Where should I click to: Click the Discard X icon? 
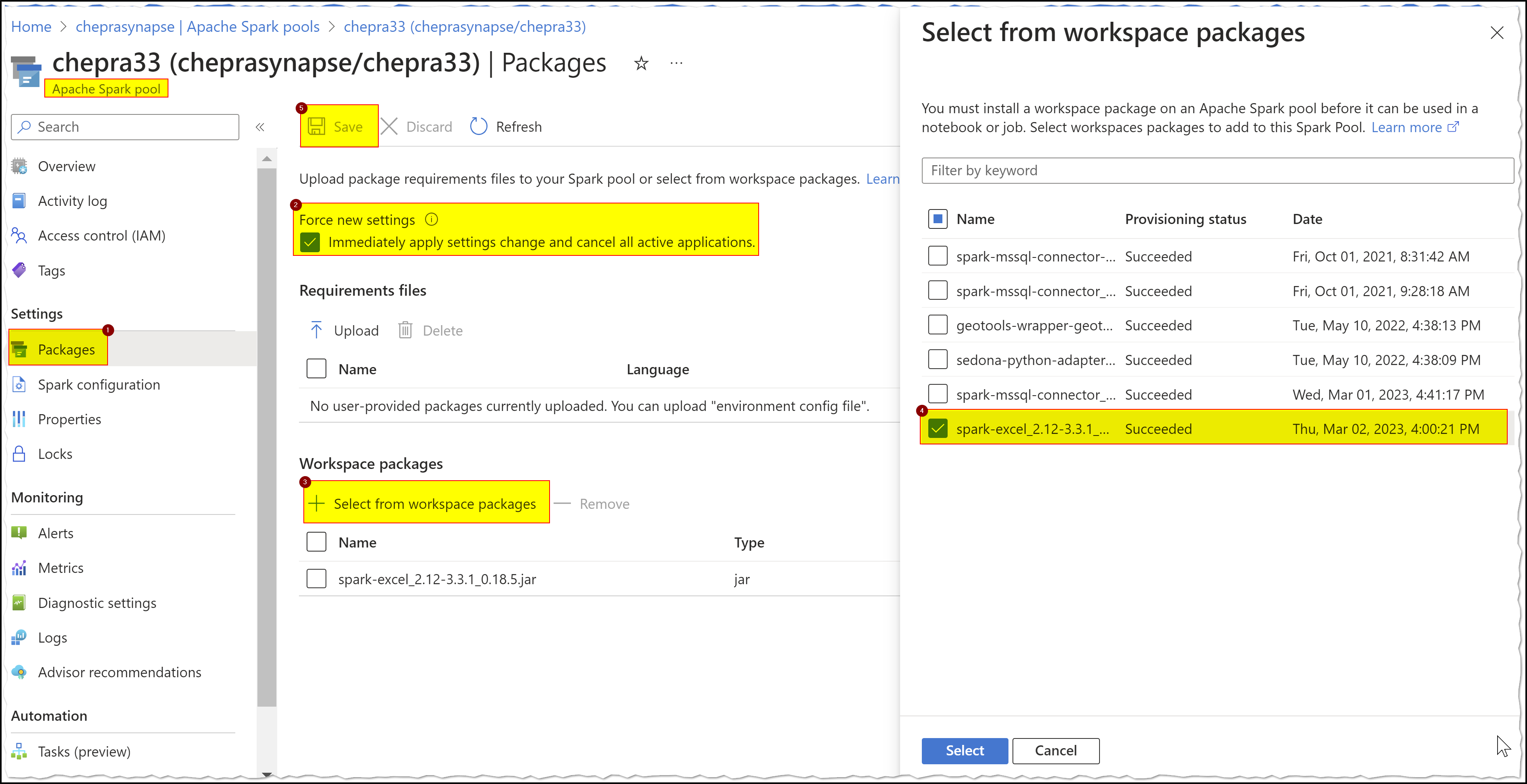389,126
